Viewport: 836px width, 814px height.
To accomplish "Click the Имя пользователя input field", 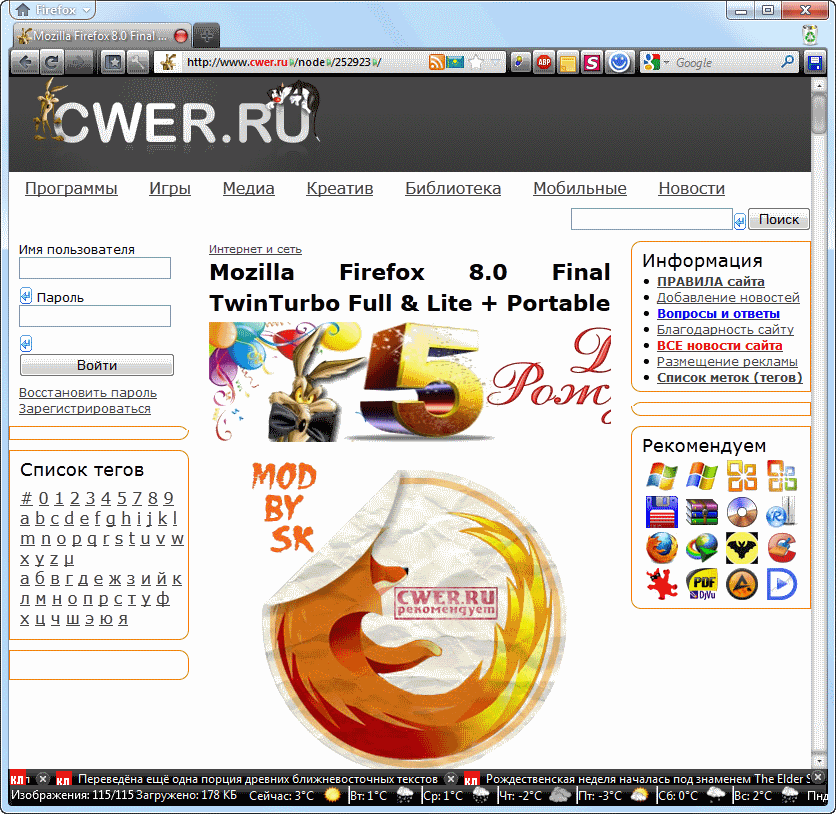I will tap(95, 268).
